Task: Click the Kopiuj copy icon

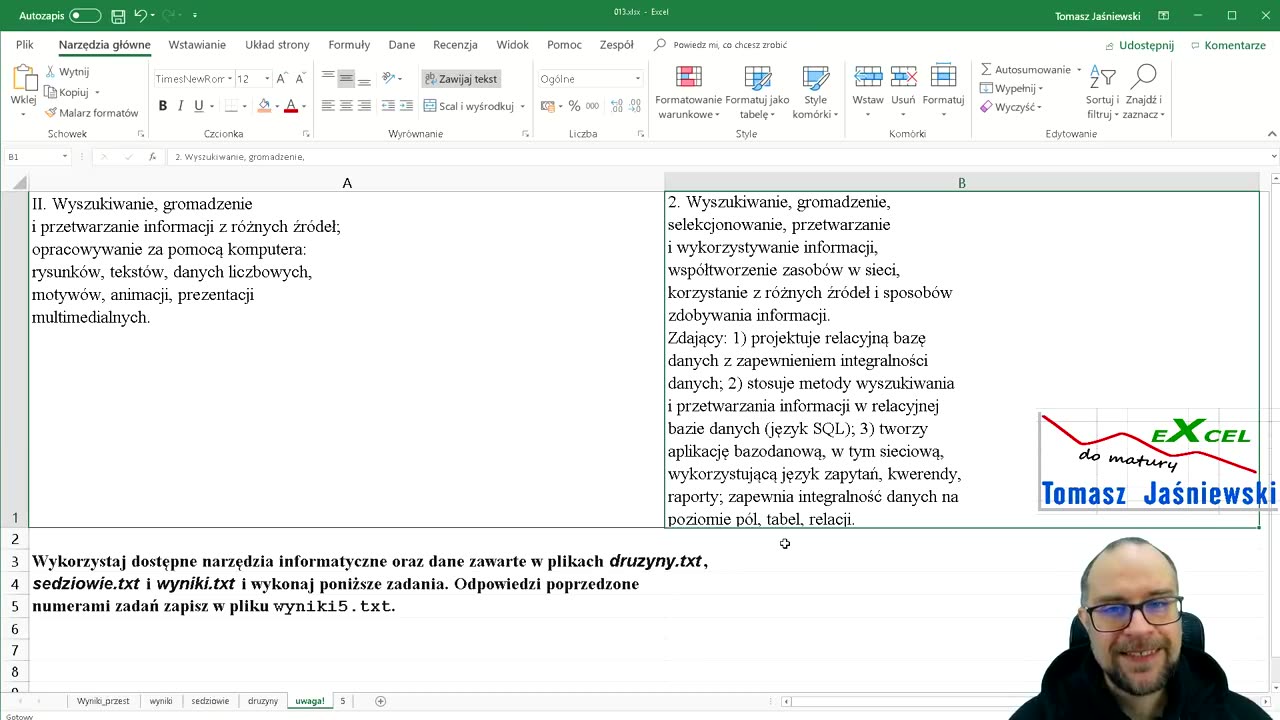Action: [50, 92]
